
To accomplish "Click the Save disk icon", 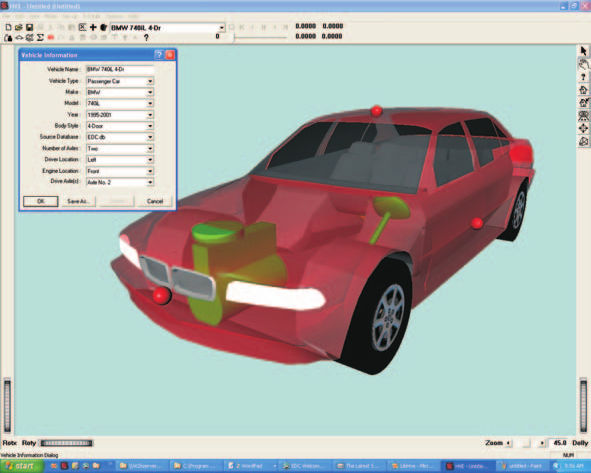I will click(29, 27).
